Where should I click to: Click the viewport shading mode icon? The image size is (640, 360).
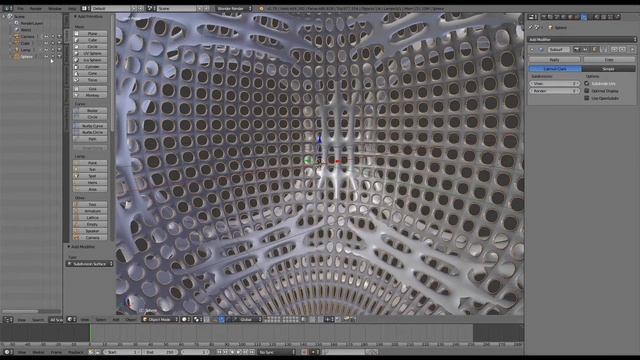[x=185, y=320]
